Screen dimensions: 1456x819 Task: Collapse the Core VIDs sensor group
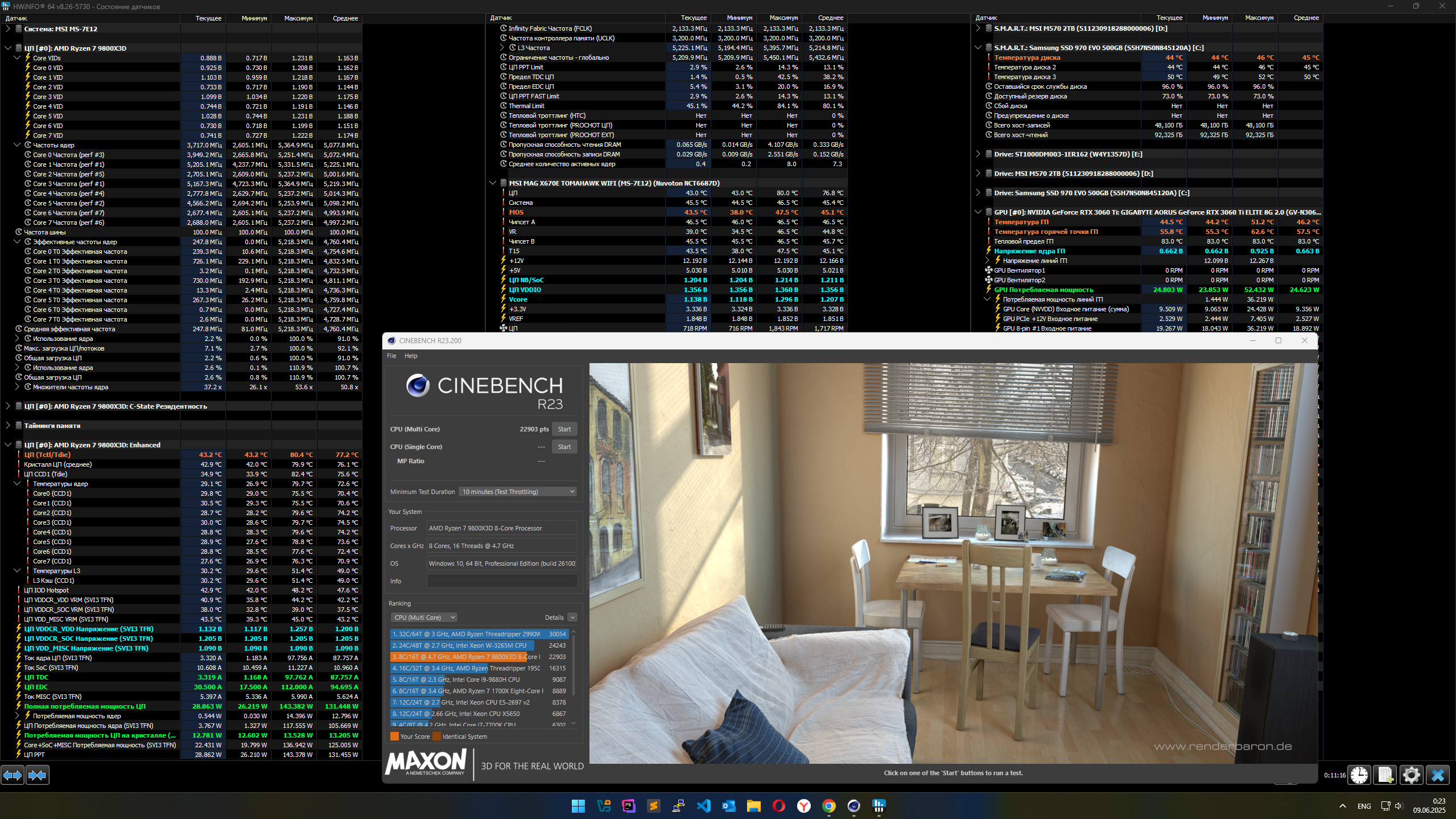pos(17,58)
